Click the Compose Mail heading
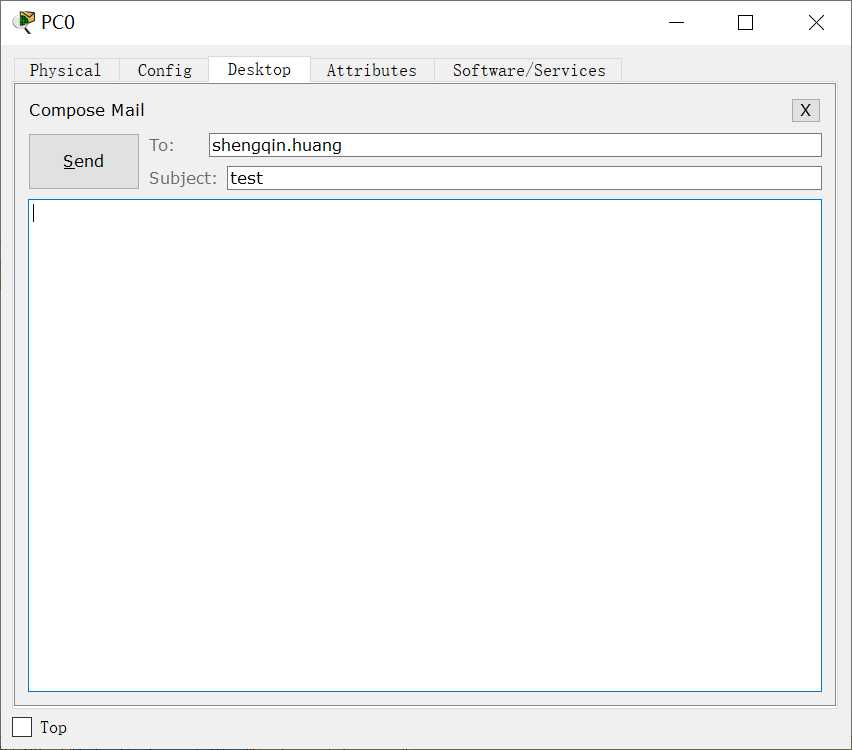The height and width of the screenshot is (750, 852). [x=87, y=110]
